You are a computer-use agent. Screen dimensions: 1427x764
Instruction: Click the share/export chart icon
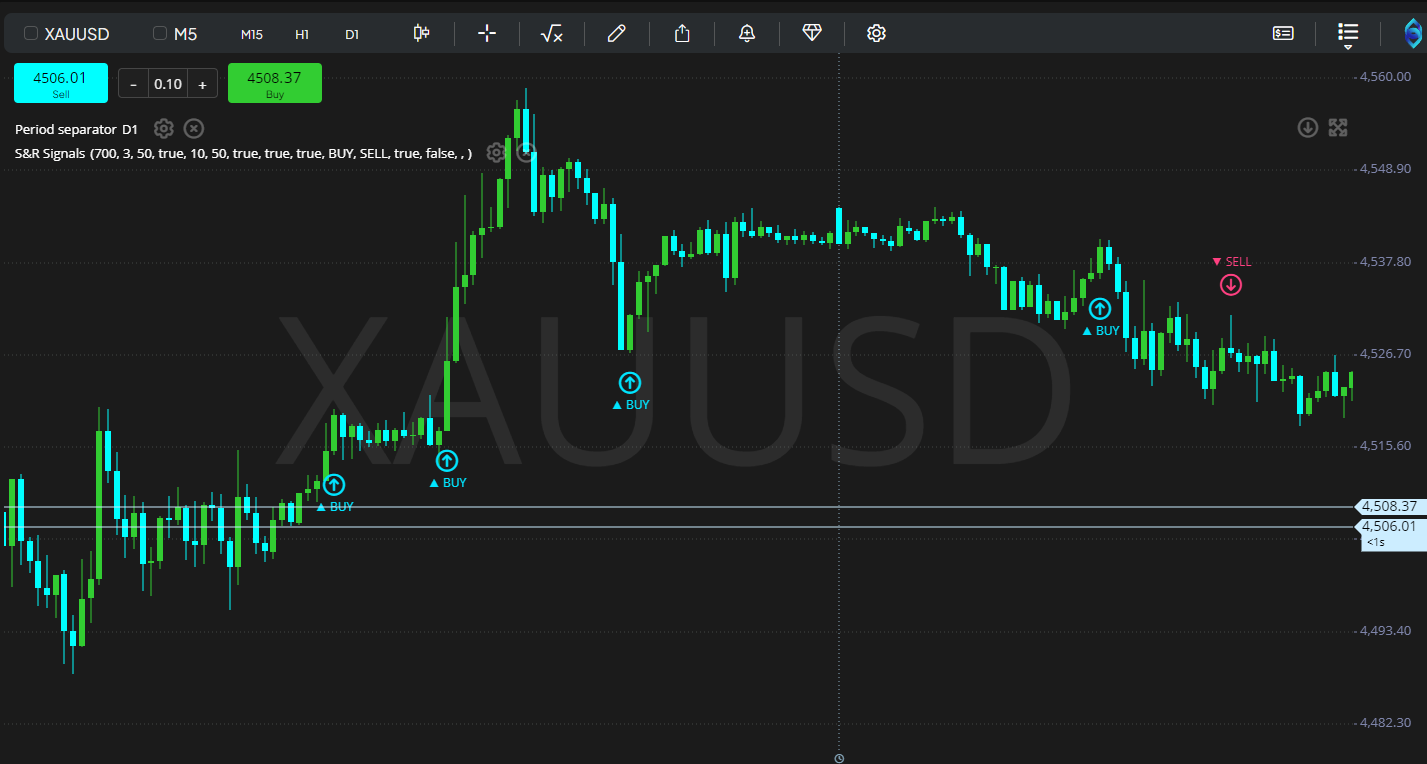pos(682,33)
